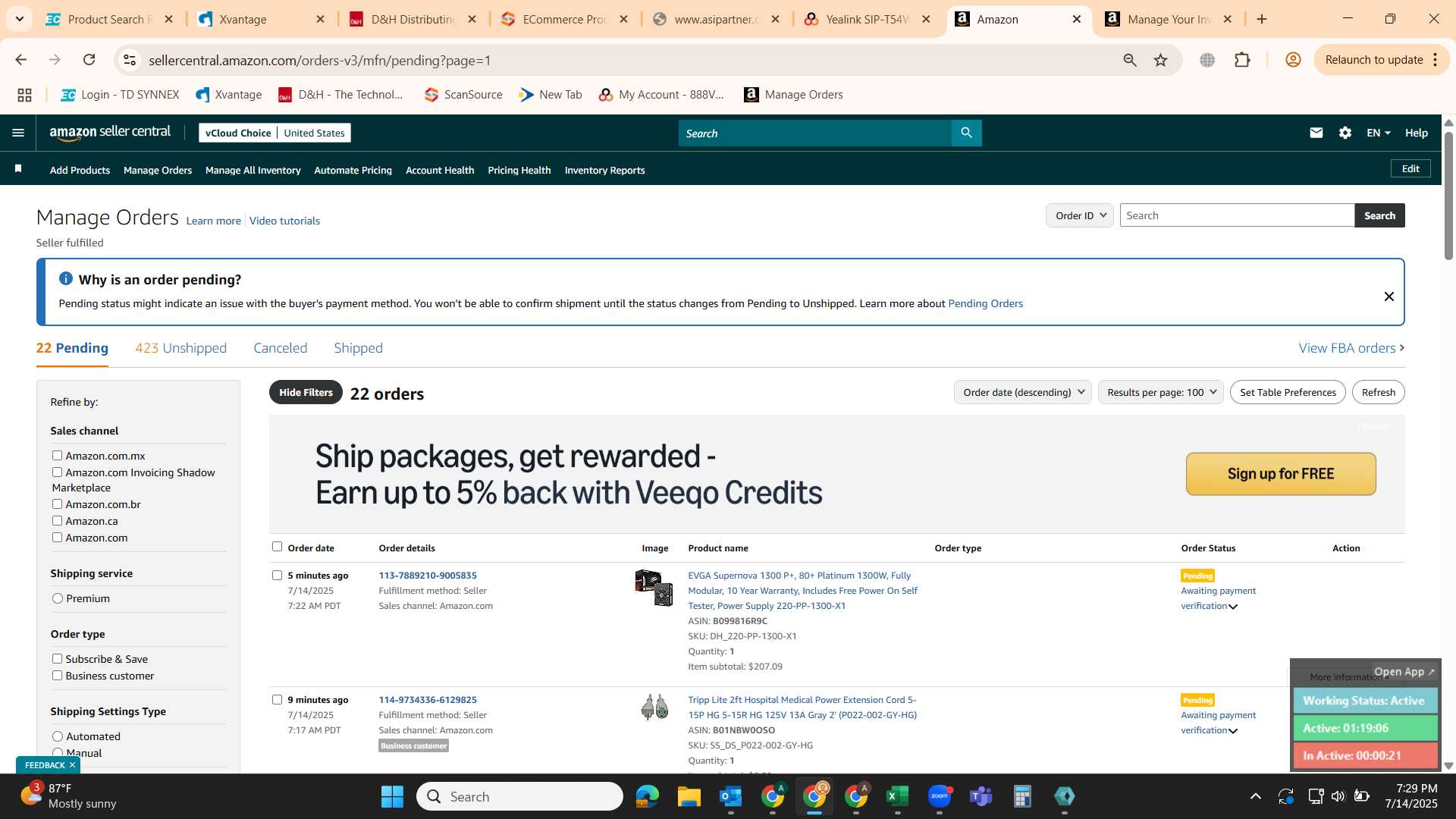Open the bookmarks apps grid icon

click(x=24, y=95)
